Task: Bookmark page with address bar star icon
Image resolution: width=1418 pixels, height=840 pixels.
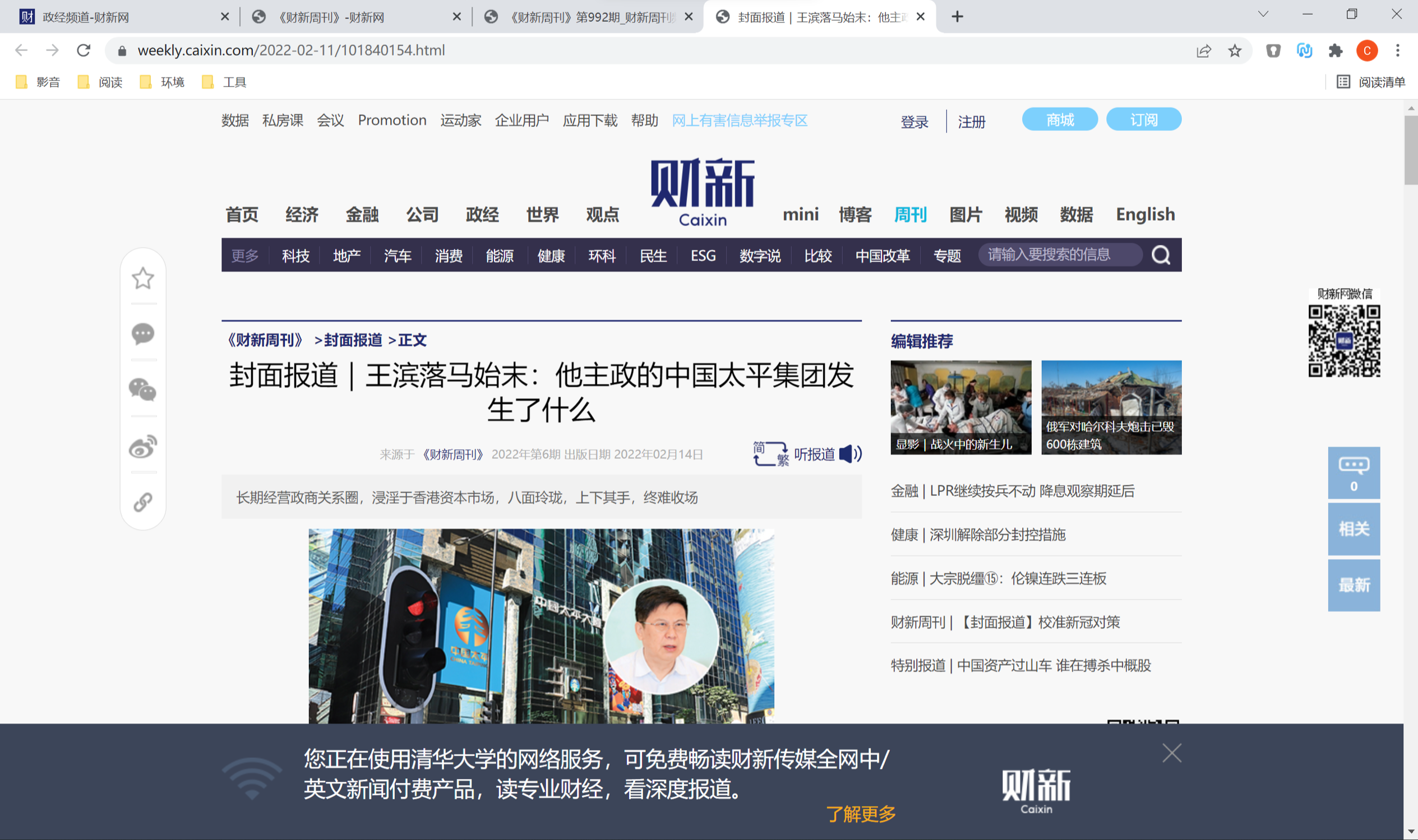Action: coord(1235,50)
